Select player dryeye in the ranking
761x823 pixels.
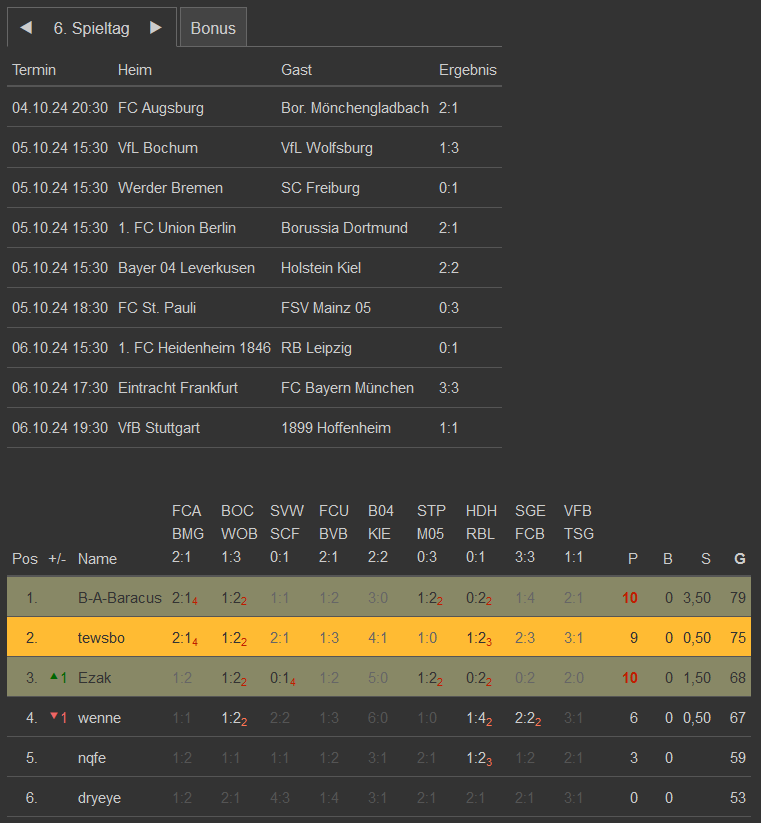click(x=100, y=797)
